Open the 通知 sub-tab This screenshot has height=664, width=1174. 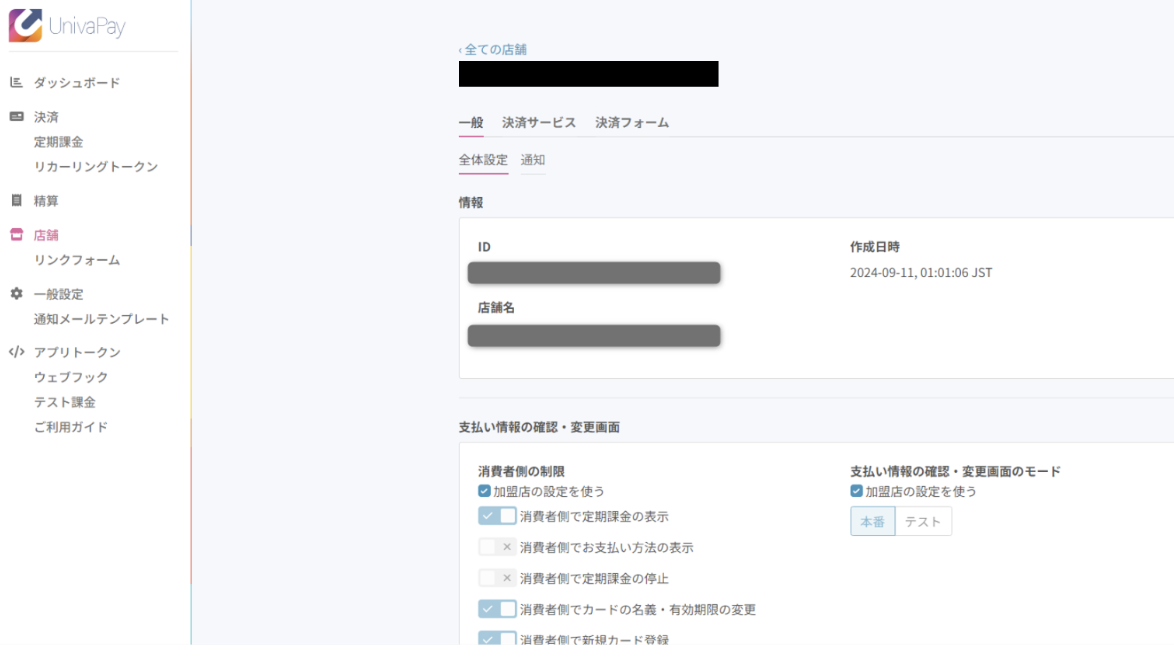tap(533, 160)
